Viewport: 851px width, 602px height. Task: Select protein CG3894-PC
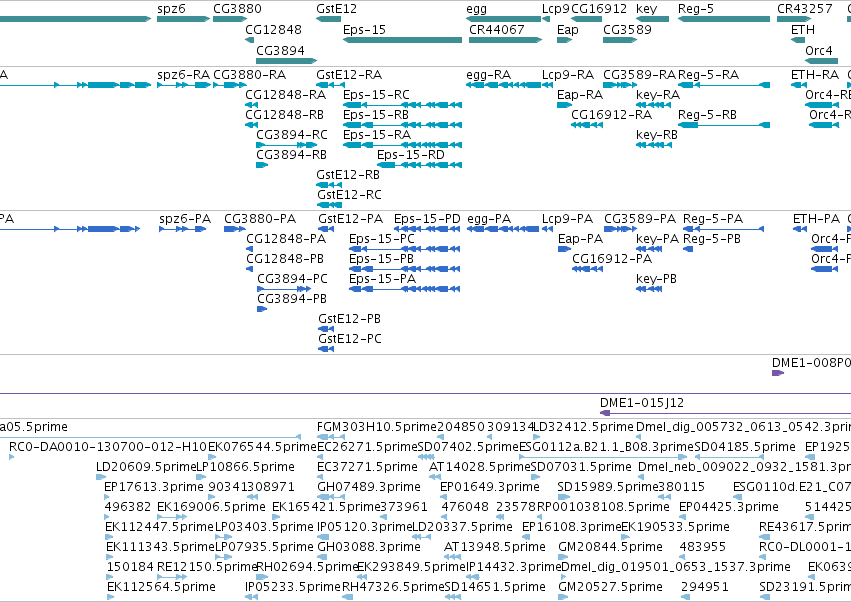284,289
